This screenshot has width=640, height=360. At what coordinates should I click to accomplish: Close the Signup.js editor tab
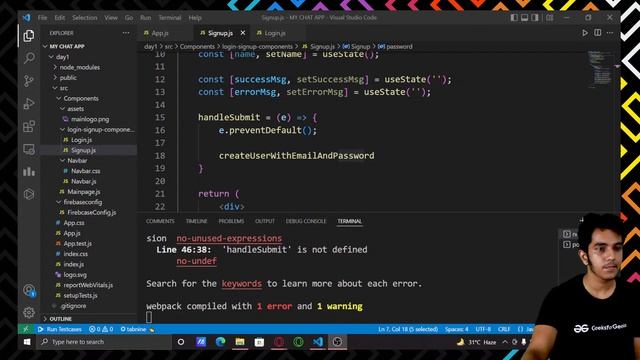(x=243, y=33)
